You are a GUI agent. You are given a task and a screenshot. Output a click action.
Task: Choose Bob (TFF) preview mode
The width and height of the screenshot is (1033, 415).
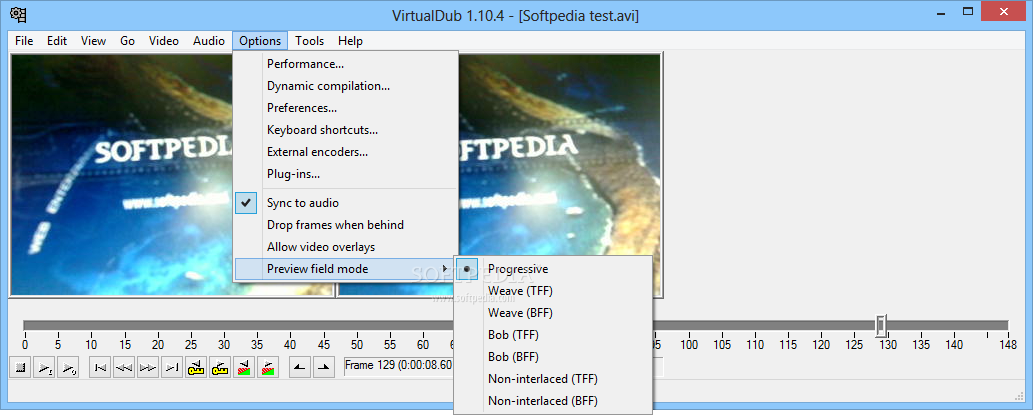(x=553, y=335)
